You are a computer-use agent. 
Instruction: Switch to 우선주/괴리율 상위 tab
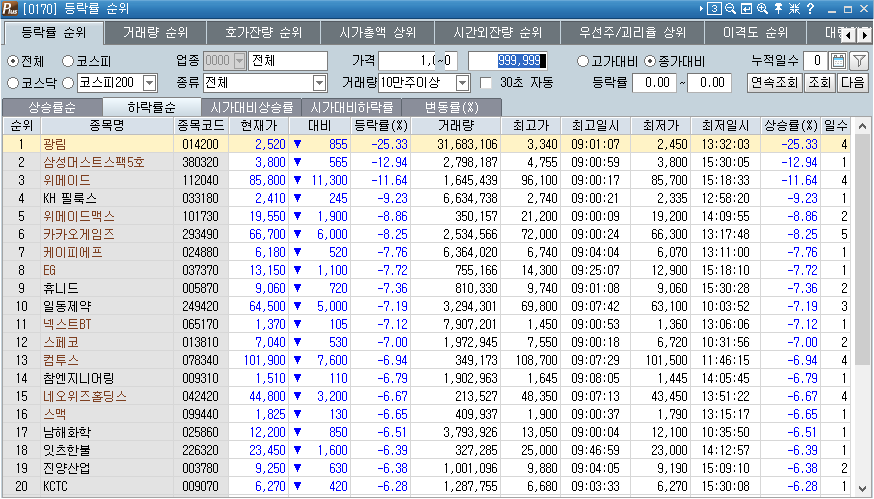click(633, 33)
